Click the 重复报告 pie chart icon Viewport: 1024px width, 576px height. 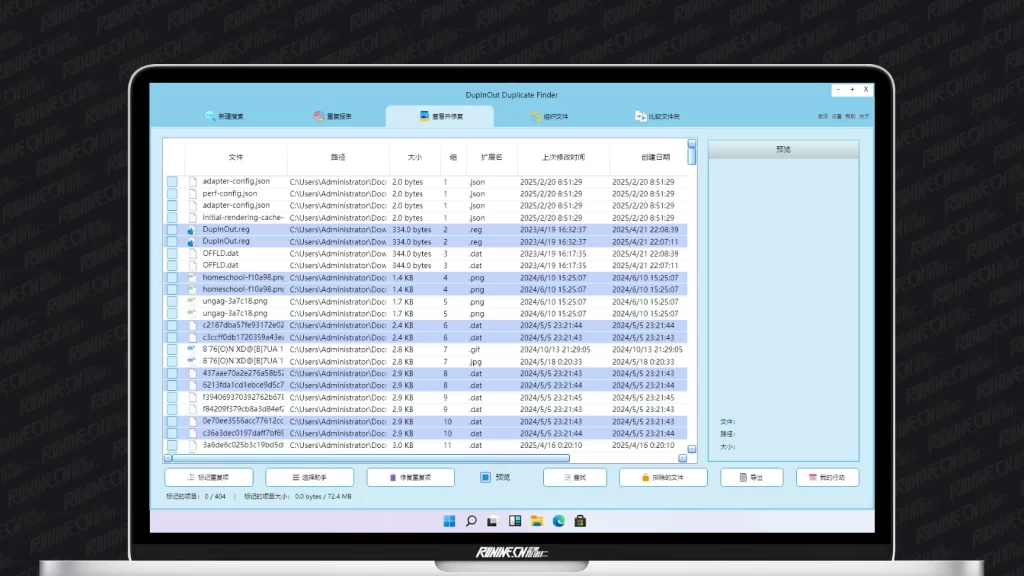pos(318,117)
